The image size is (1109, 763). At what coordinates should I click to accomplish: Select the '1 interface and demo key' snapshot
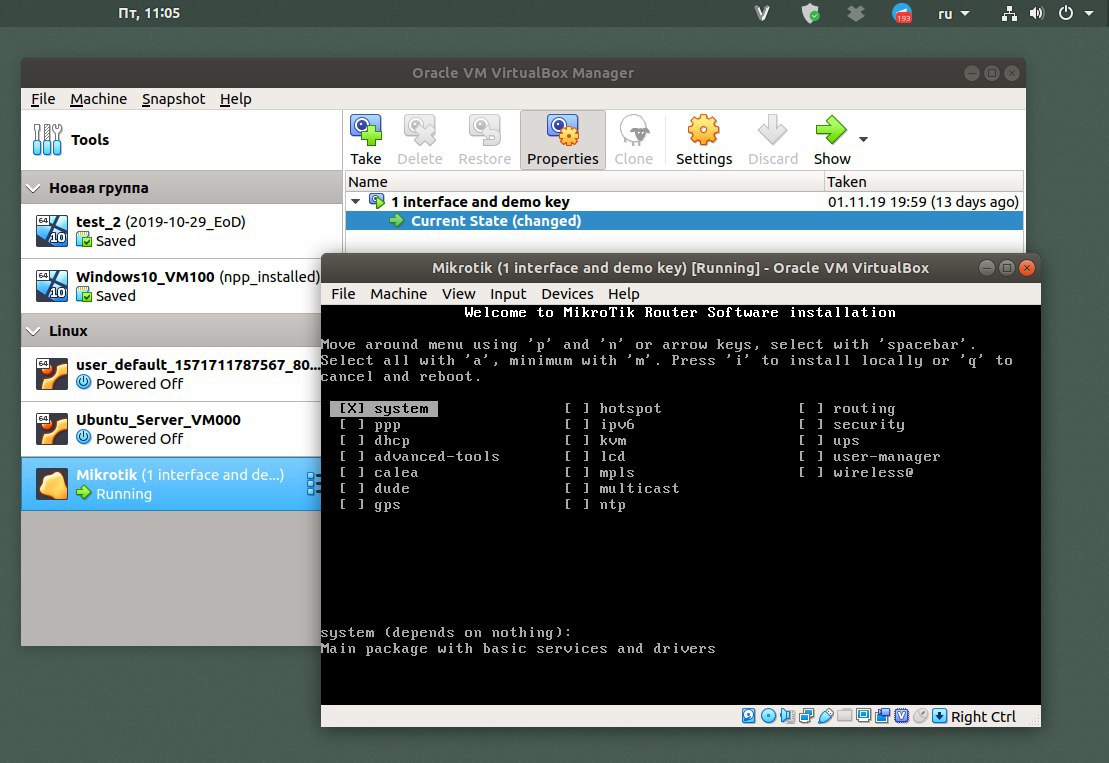pos(684,202)
